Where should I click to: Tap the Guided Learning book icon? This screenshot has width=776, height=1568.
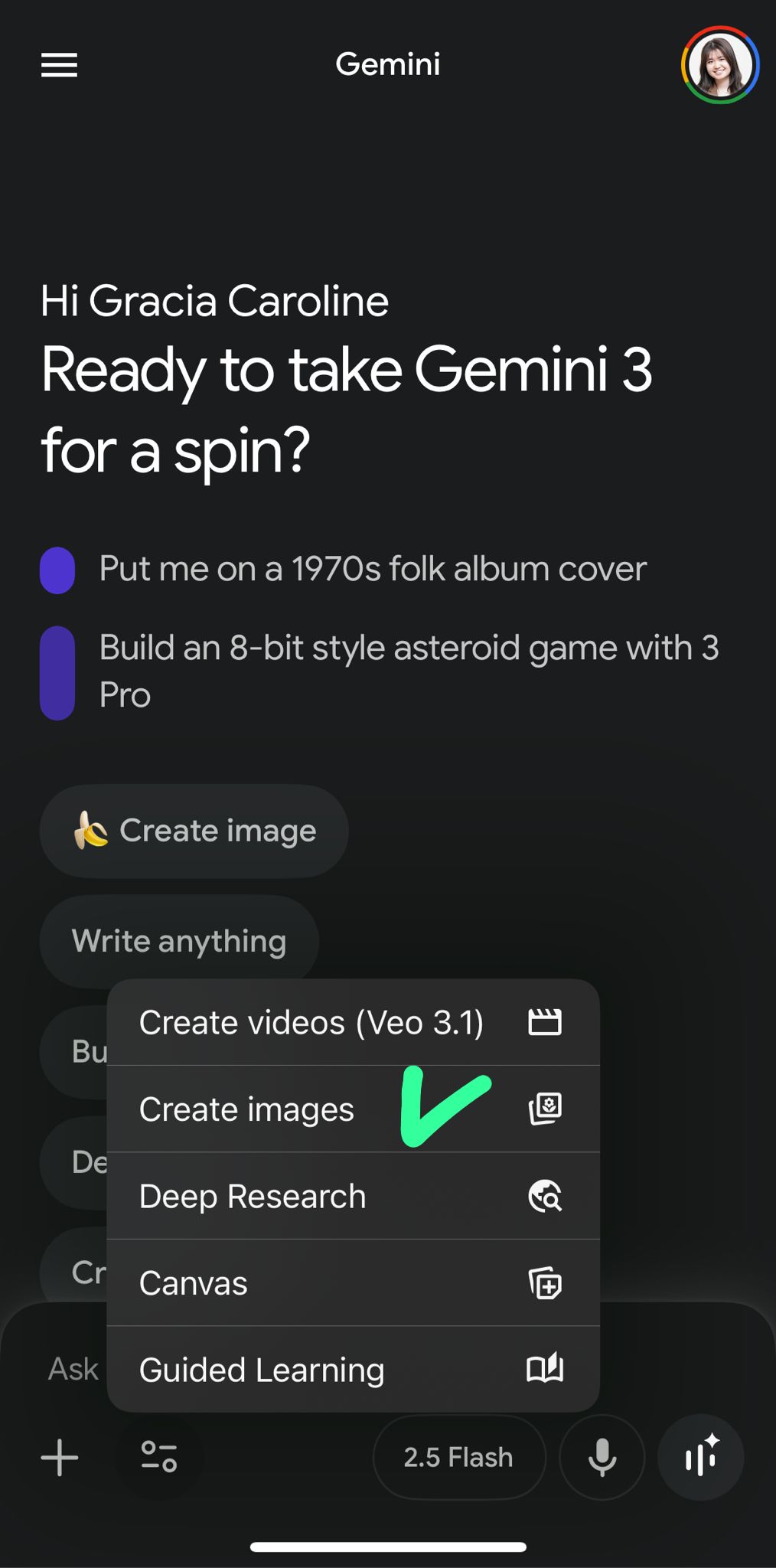pos(545,1368)
